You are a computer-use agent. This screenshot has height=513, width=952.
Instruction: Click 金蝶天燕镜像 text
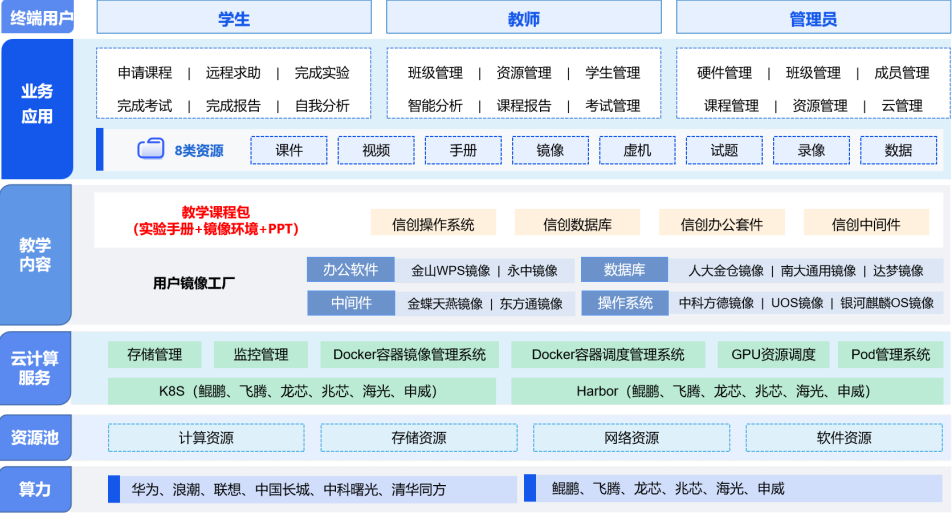click(x=445, y=304)
